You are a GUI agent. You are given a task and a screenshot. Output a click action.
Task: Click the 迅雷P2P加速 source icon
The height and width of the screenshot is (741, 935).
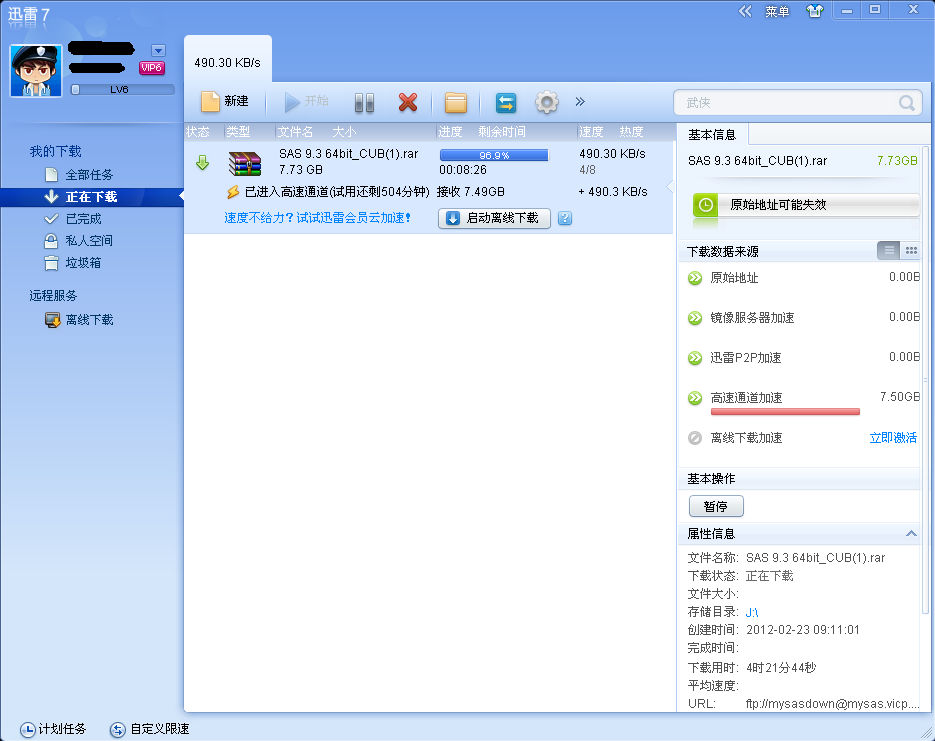click(x=695, y=358)
